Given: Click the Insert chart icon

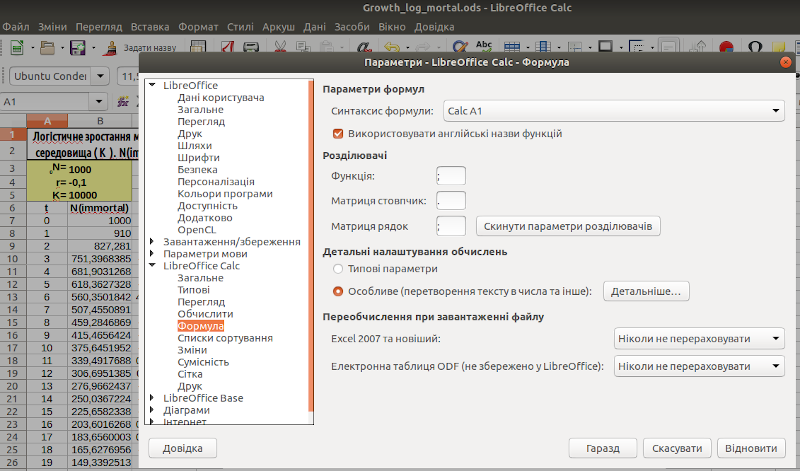Looking at the screenshot, I should point(726,47).
